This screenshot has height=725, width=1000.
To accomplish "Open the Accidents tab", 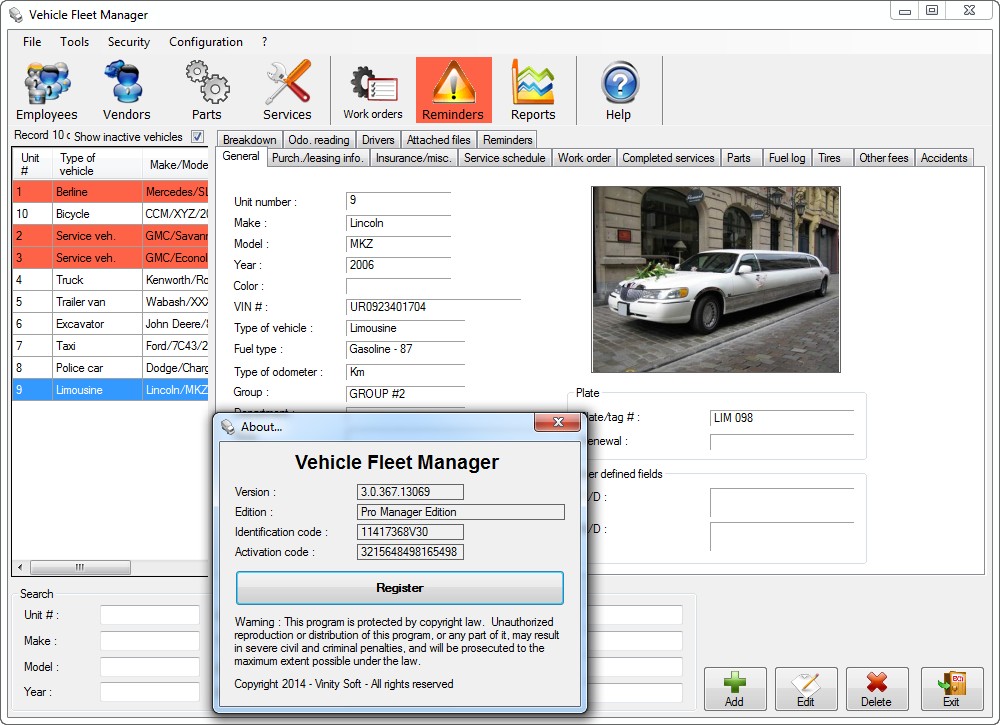I will coord(944,158).
